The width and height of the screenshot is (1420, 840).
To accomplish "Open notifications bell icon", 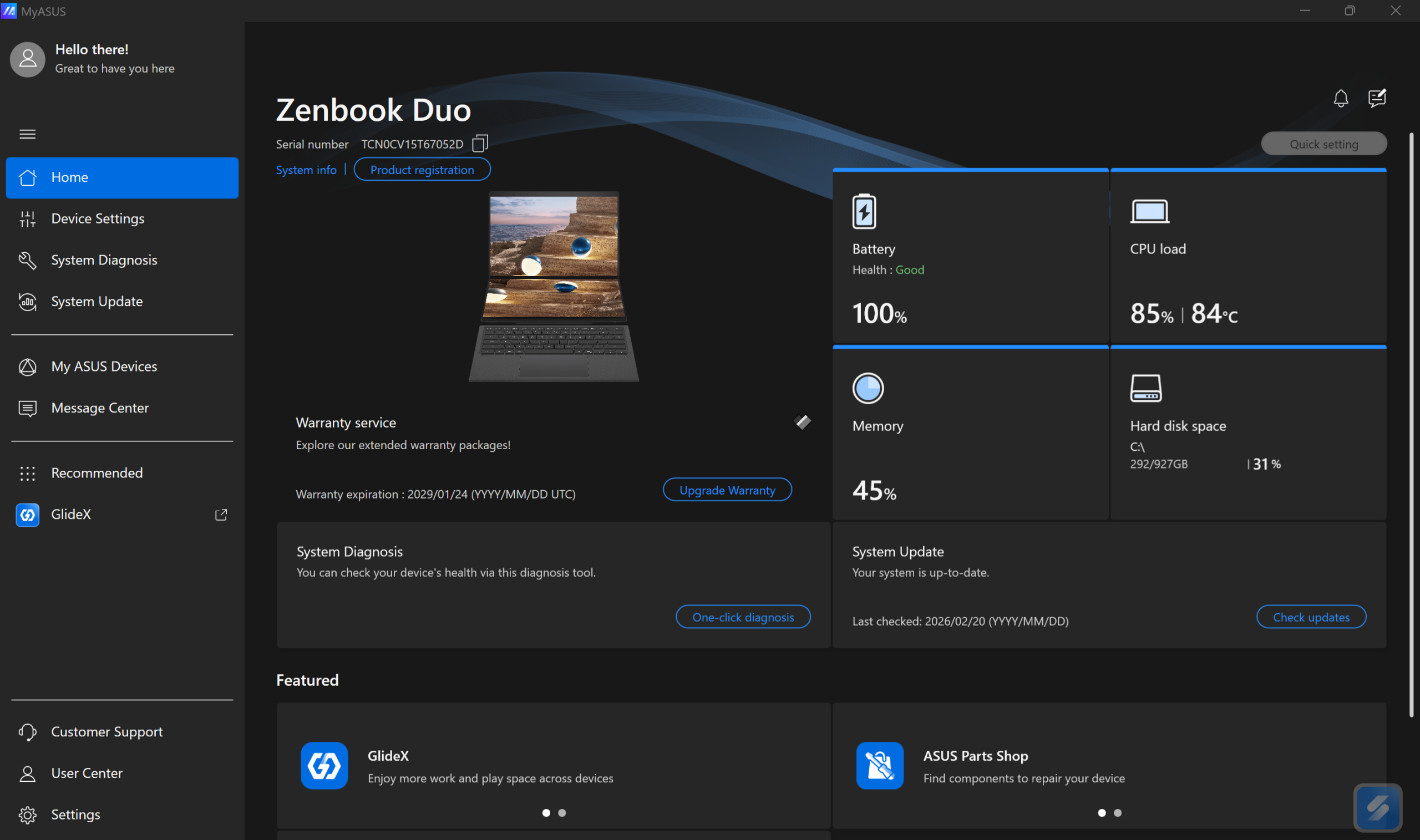I will coord(1340,99).
